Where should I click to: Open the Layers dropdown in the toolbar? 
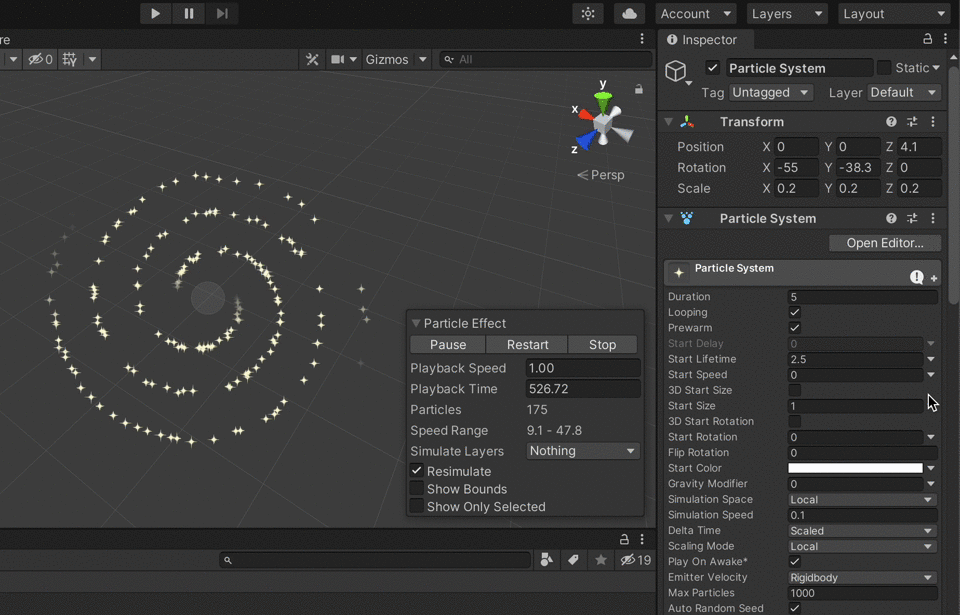pyautogui.click(x=787, y=13)
